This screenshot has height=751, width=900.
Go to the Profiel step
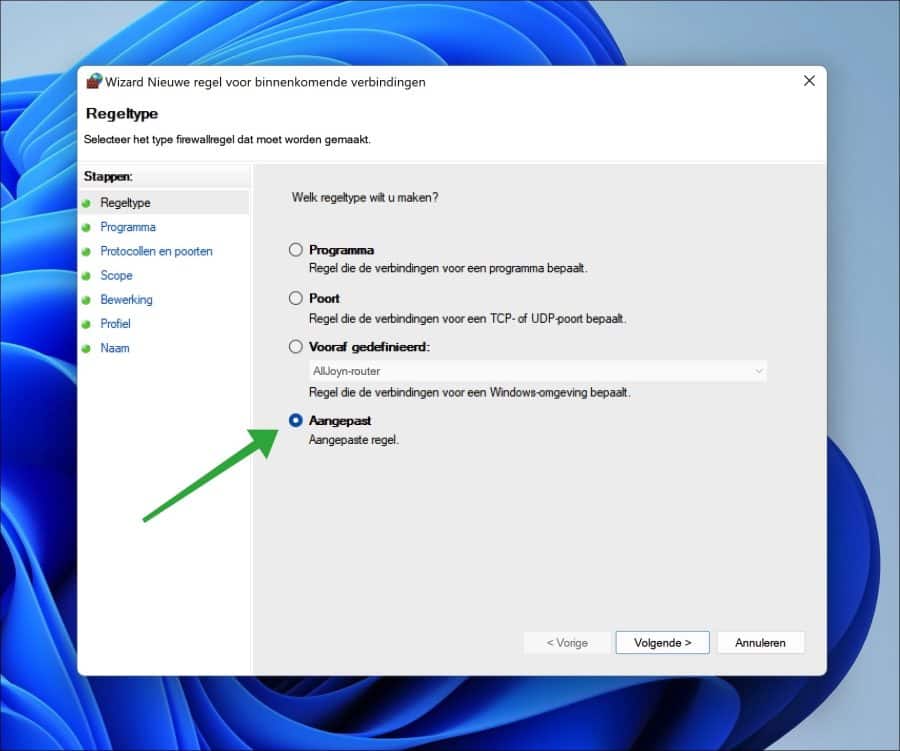[115, 323]
